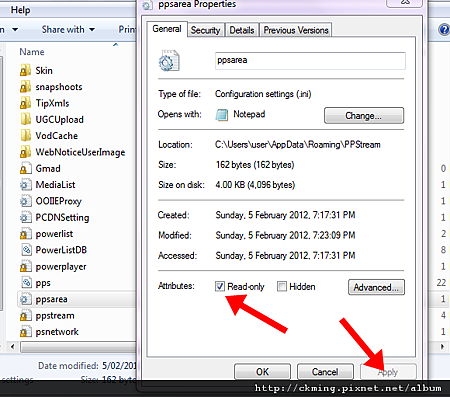
Task: Switch to the Security tab
Action: coord(205,30)
